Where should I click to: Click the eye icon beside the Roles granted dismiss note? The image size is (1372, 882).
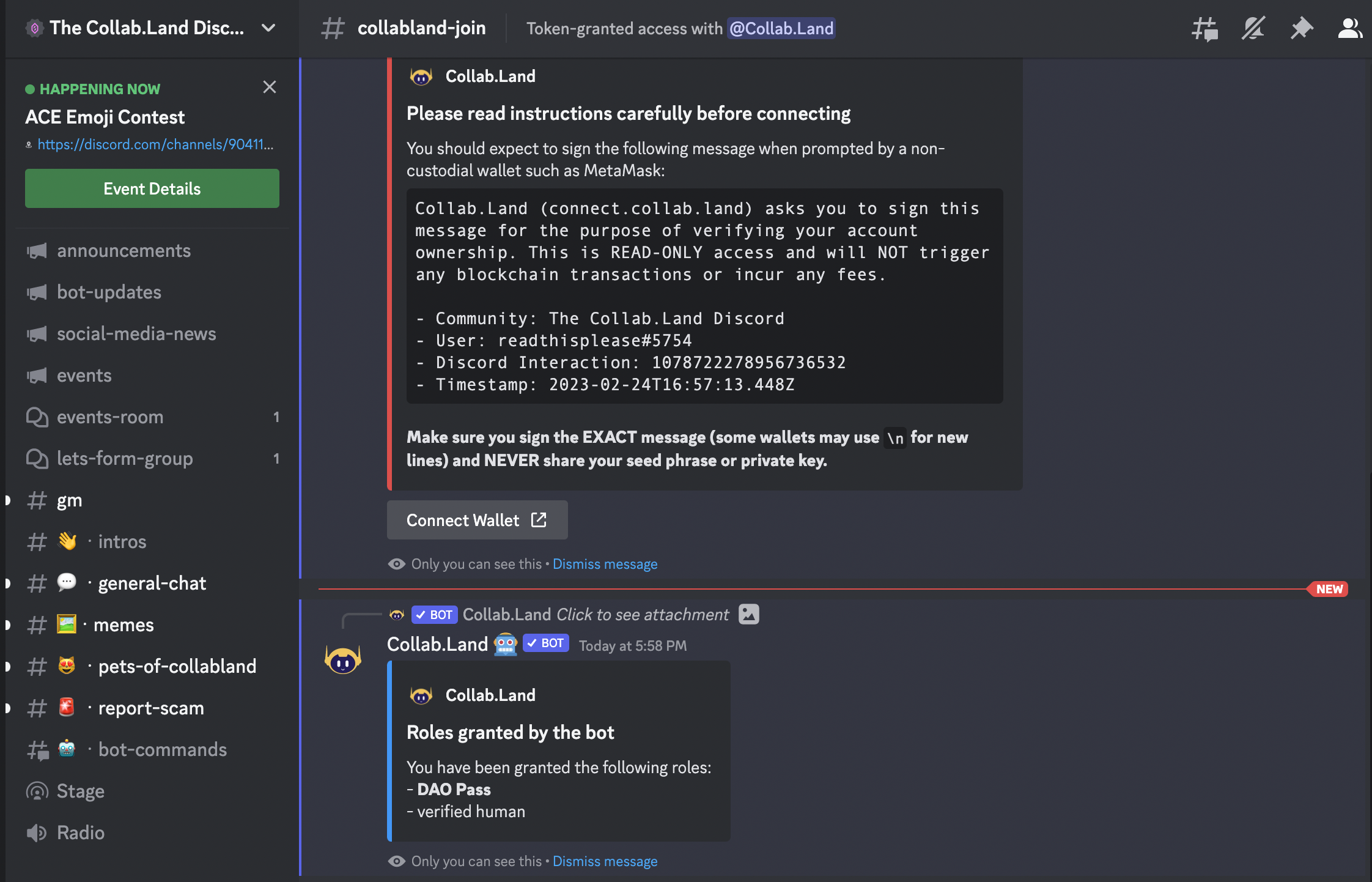point(397,861)
